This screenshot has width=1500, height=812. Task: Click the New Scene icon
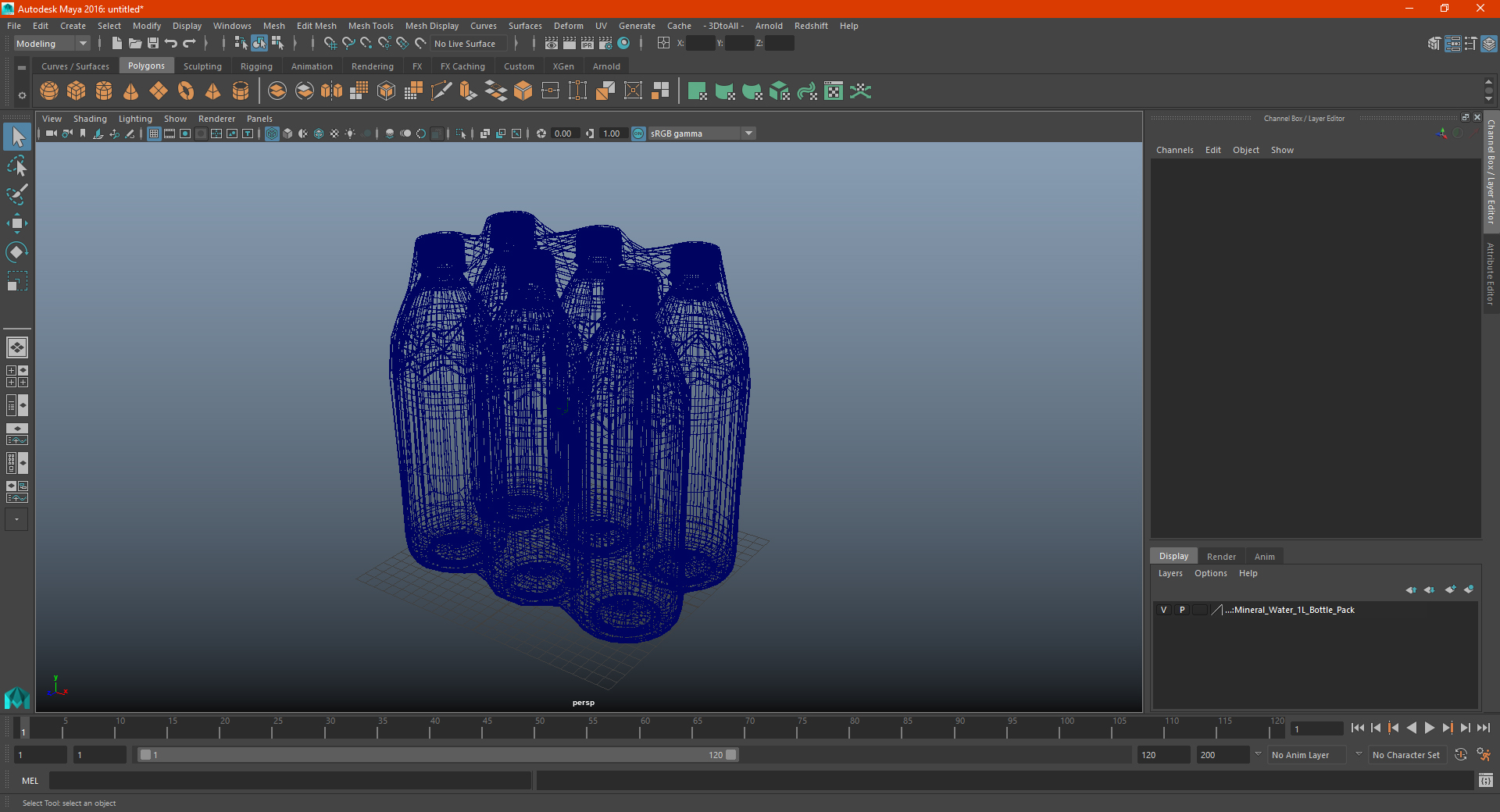[x=117, y=44]
